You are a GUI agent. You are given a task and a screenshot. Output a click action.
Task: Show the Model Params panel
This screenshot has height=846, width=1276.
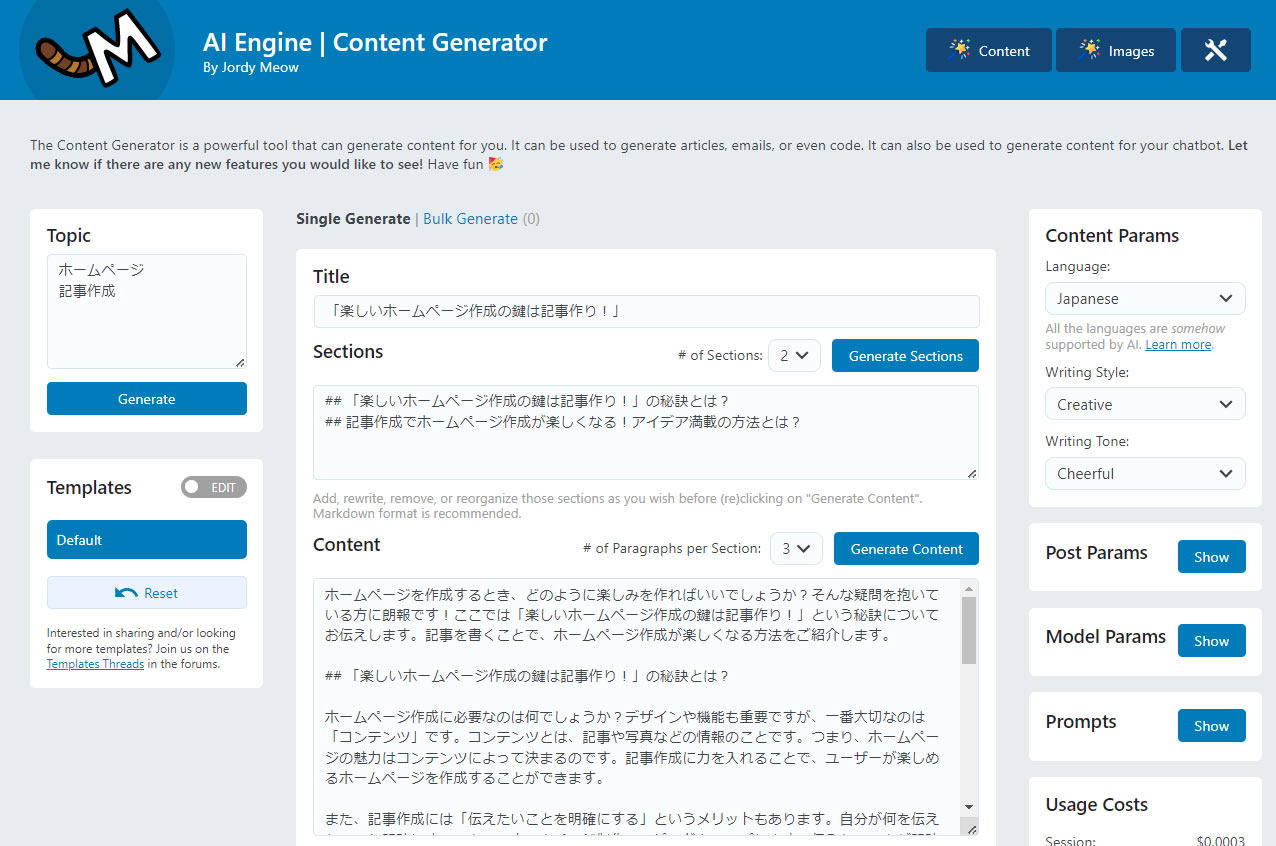[1211, 640]
